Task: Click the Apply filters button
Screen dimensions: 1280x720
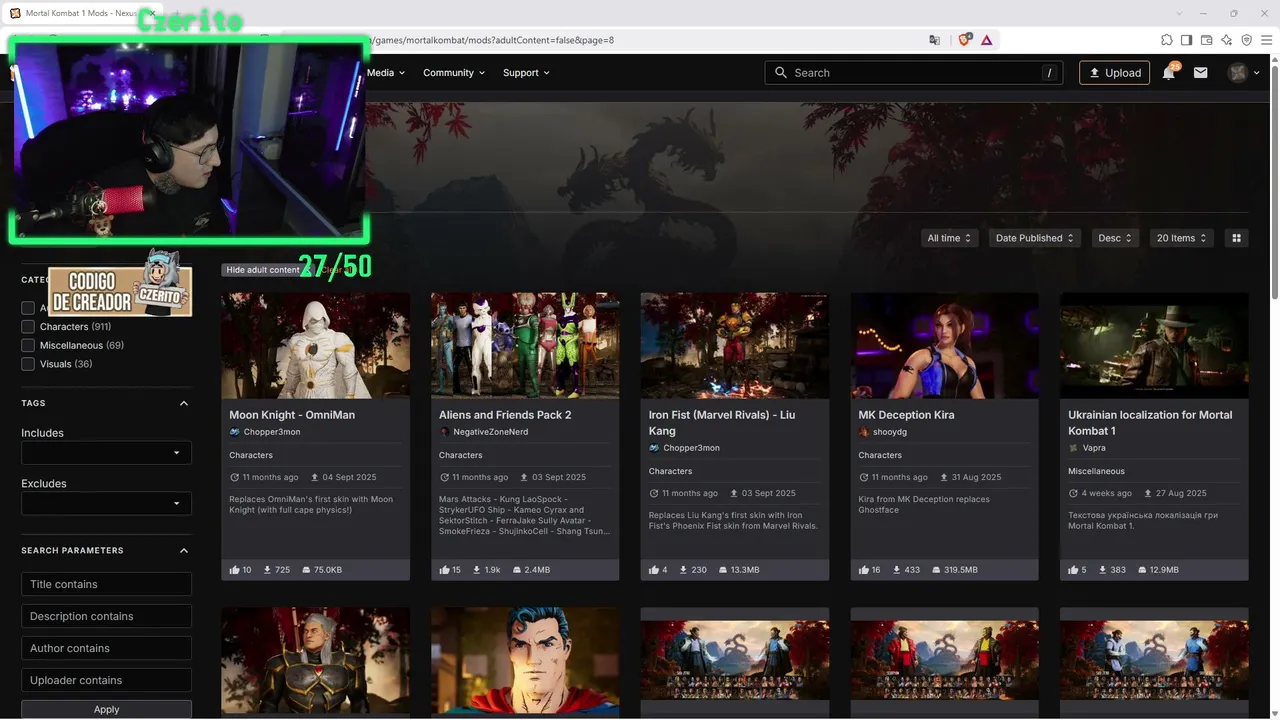Action: pyautogui.click(x=106, y=709)
